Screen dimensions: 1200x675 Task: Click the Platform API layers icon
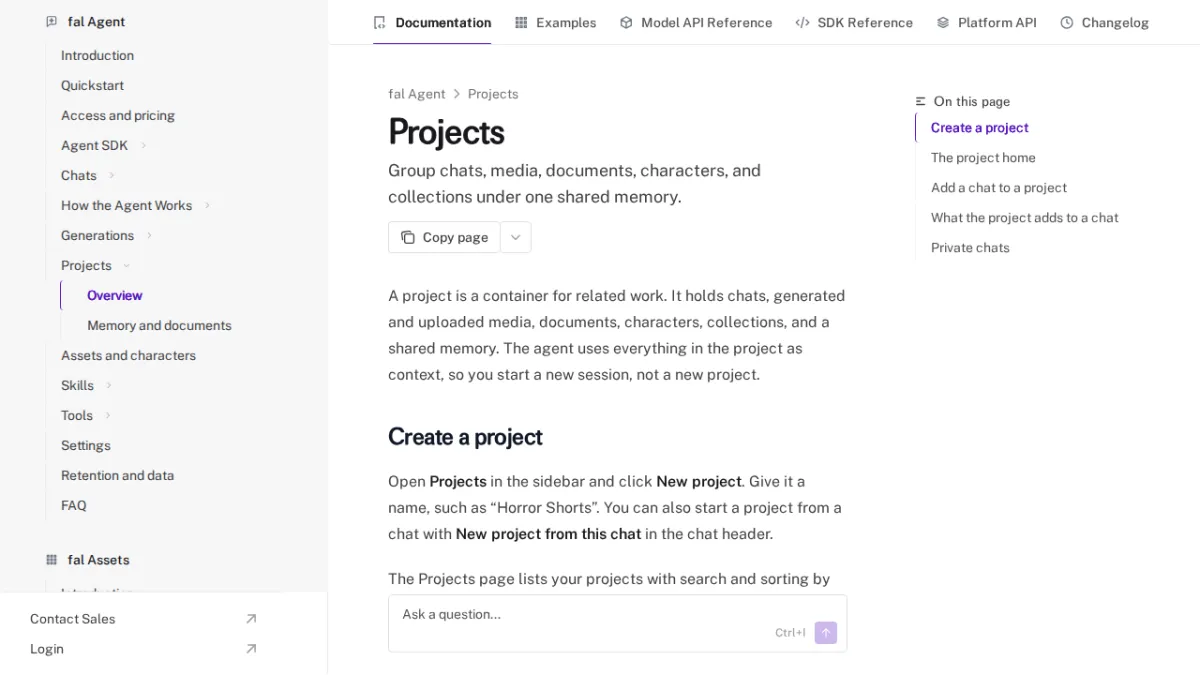(943, 22)
